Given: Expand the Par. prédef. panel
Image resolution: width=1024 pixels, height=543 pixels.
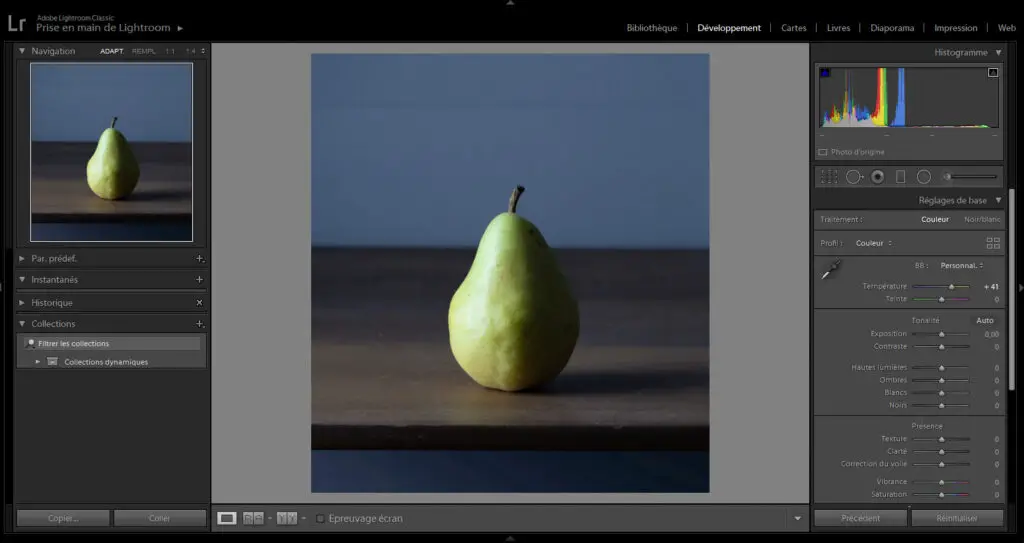Looking at the screenshot, I should [x=23, y=258].
